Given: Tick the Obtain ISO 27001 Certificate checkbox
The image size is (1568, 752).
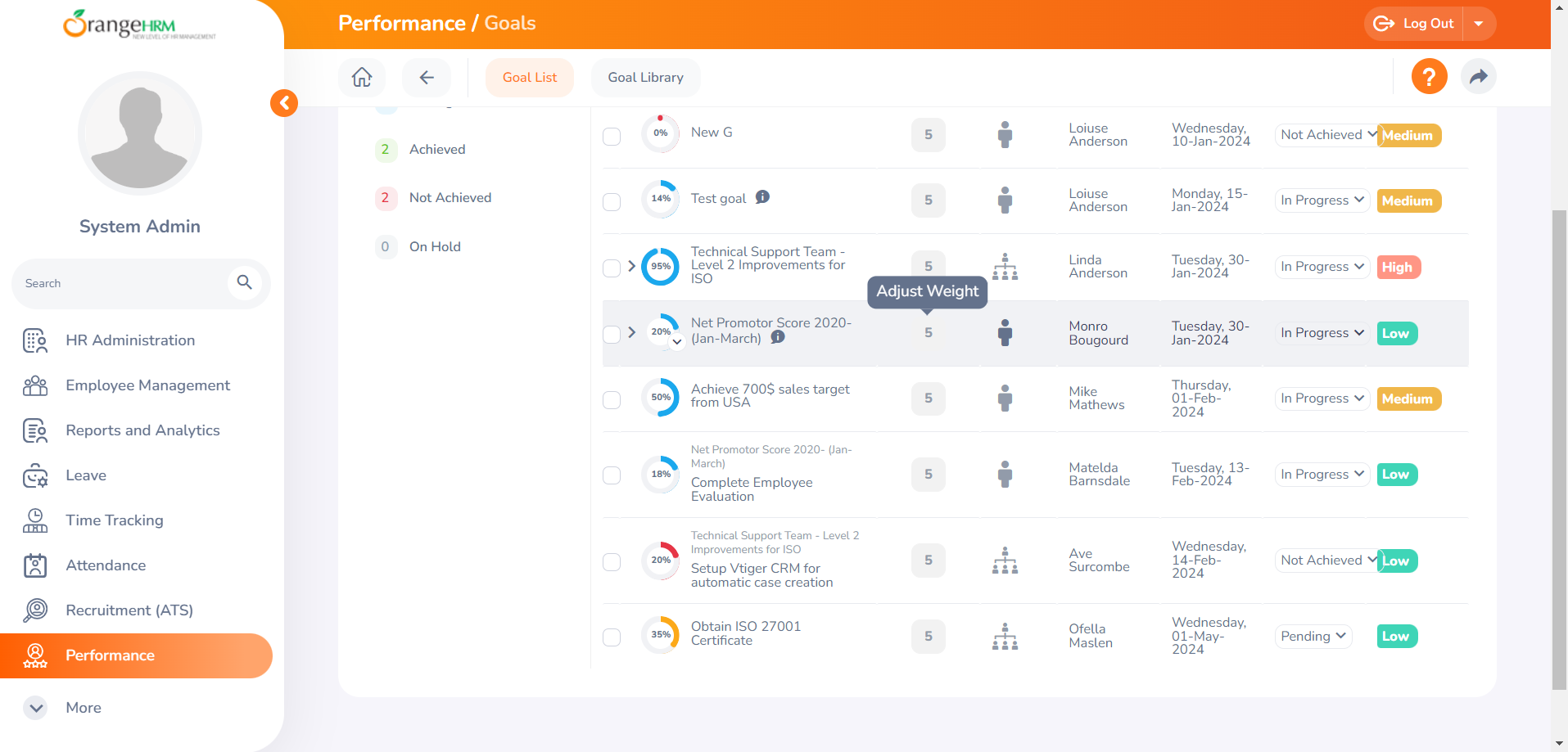Looking at the screenshot, I should pos(612,636).
